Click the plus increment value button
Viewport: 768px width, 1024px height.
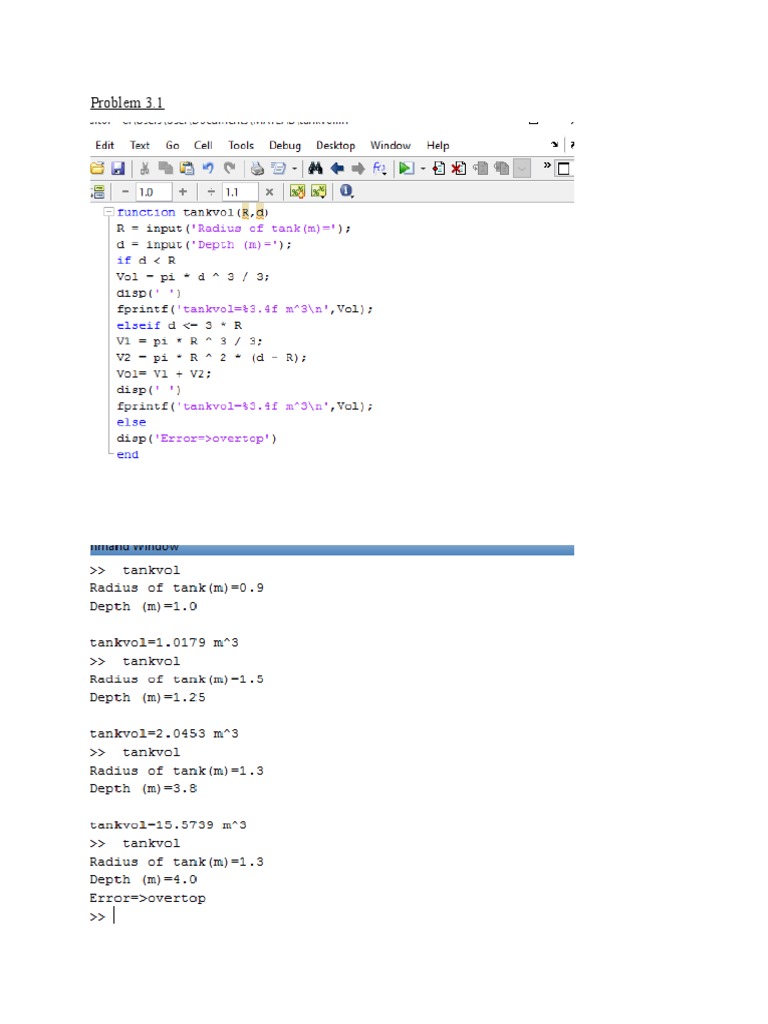(x=184, y=191)
